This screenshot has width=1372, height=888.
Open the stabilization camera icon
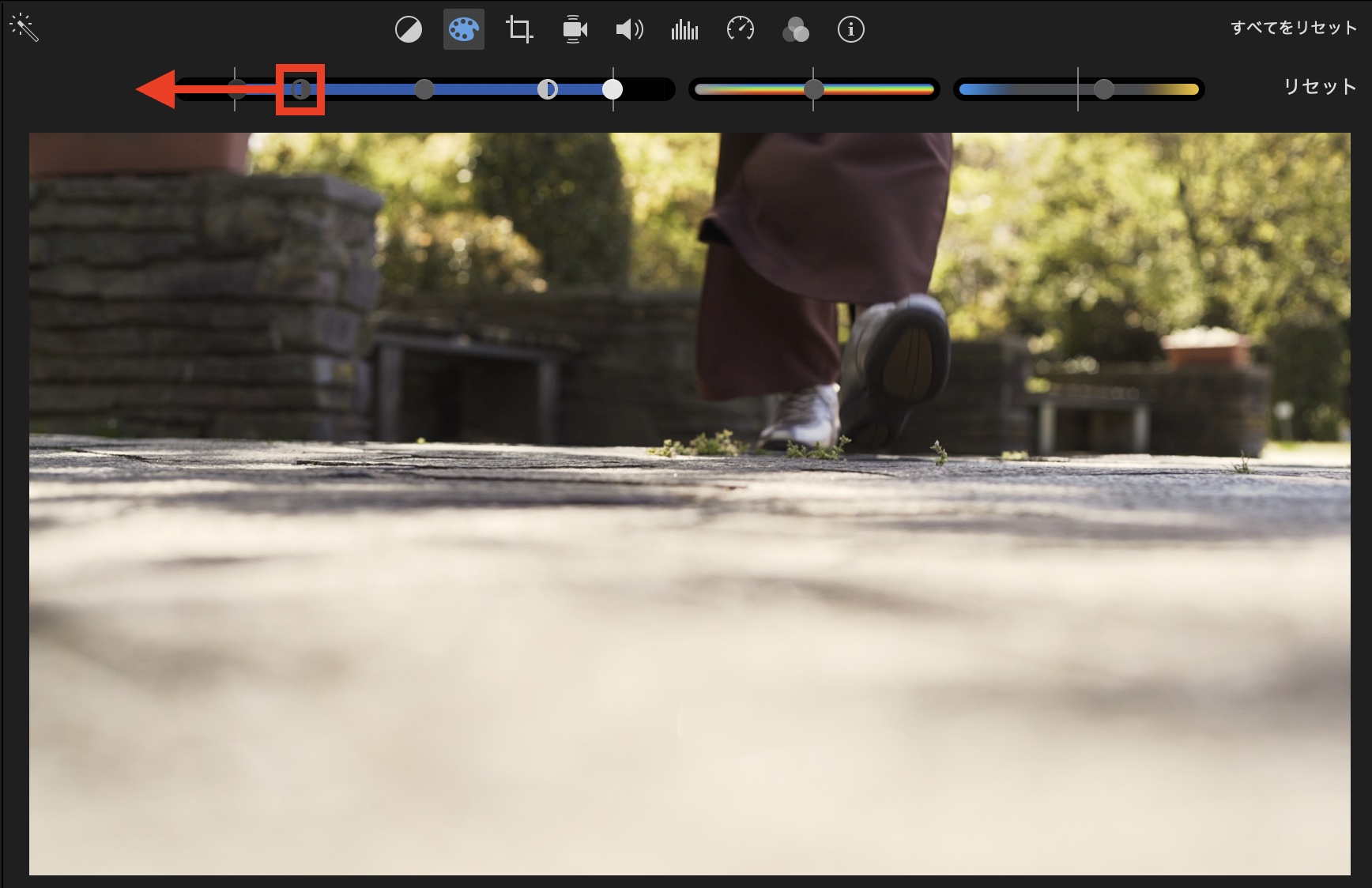[575, 30]
